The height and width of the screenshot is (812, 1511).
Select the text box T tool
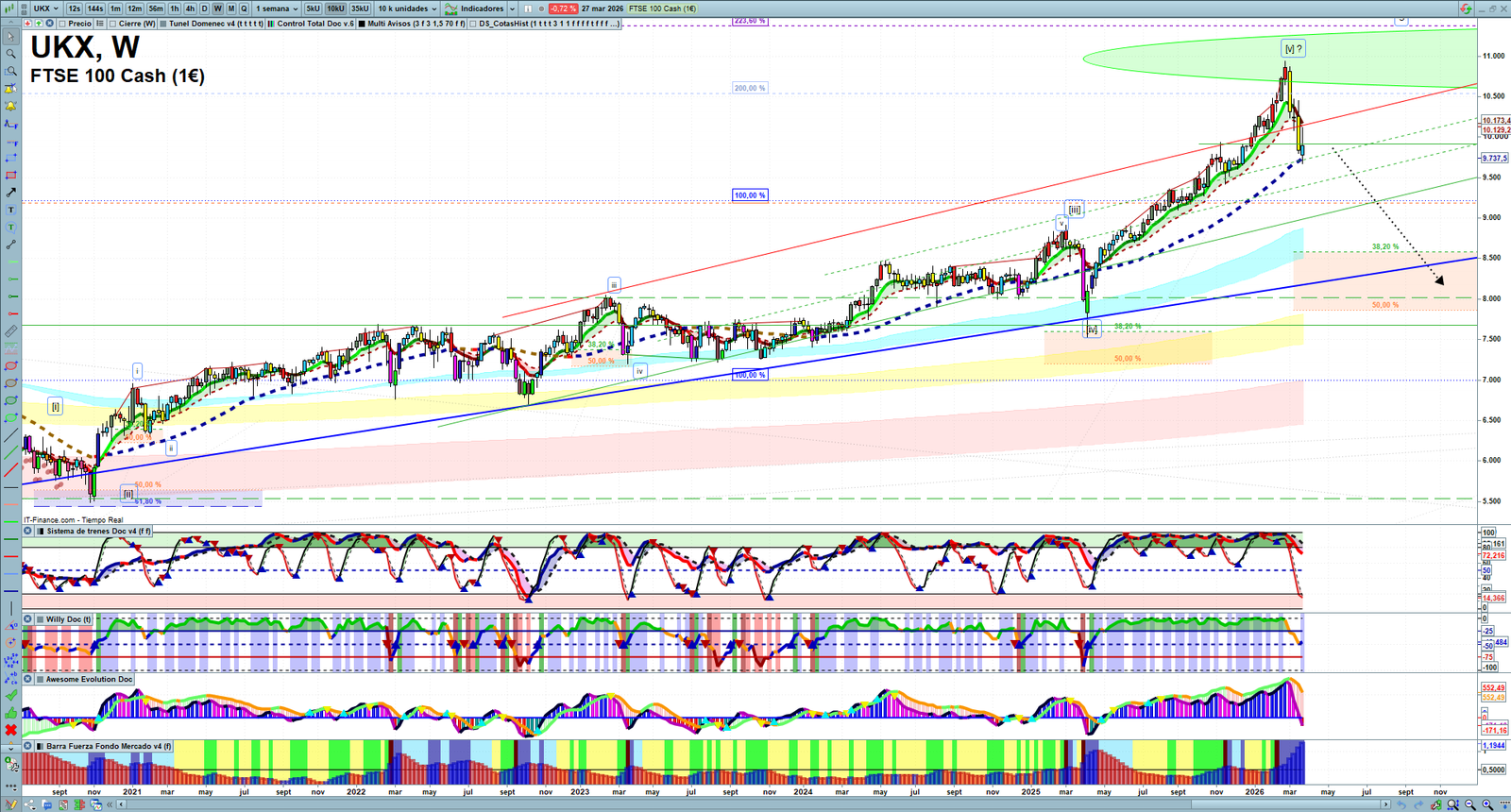(11, 210)
